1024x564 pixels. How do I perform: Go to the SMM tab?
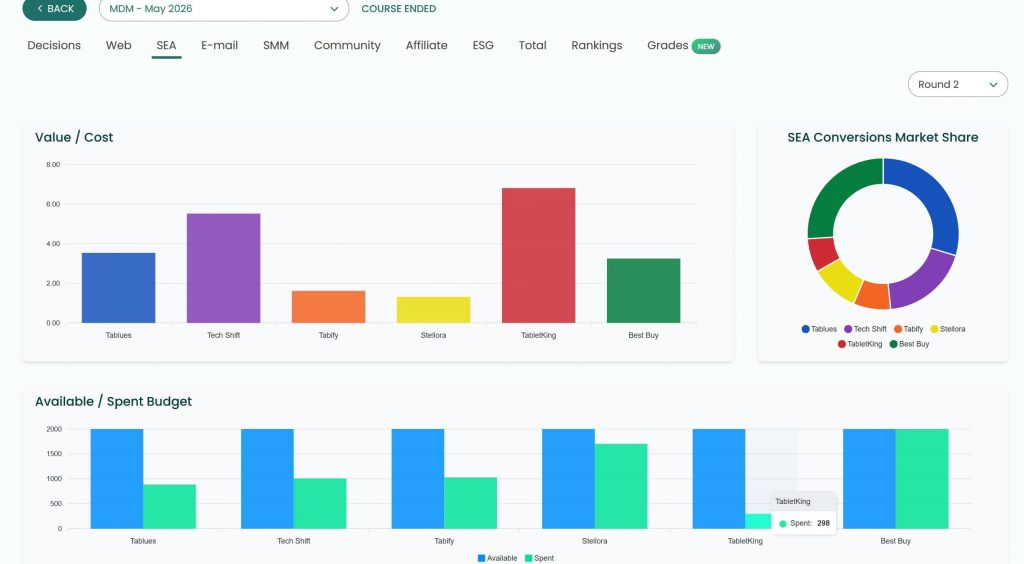(x=276, y=46)
